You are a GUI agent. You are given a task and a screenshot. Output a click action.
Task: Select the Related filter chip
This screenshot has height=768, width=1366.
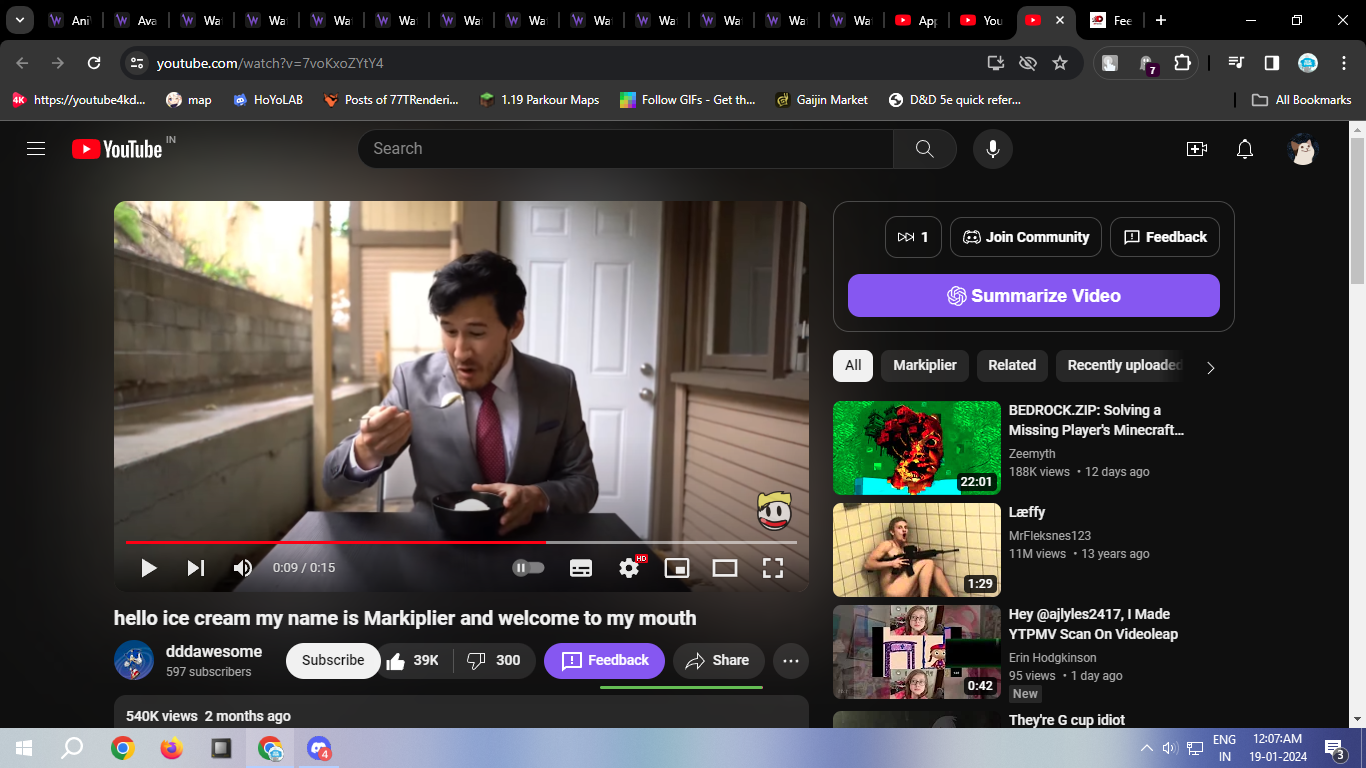[x=1012, y=365]
